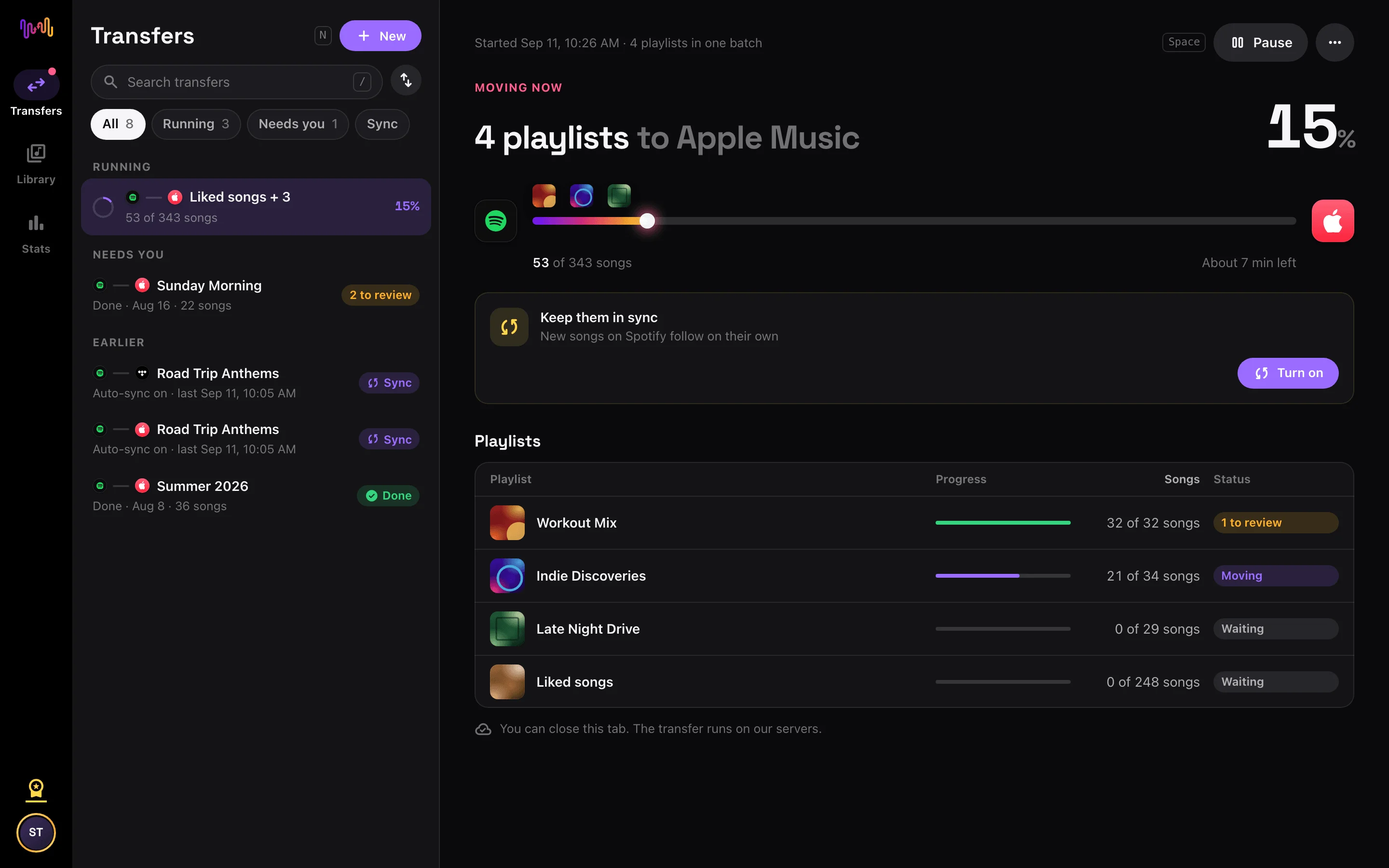Turn on Keep them in sync
This screenshot has width=1389, height=868.
[x=1288, y=373]
